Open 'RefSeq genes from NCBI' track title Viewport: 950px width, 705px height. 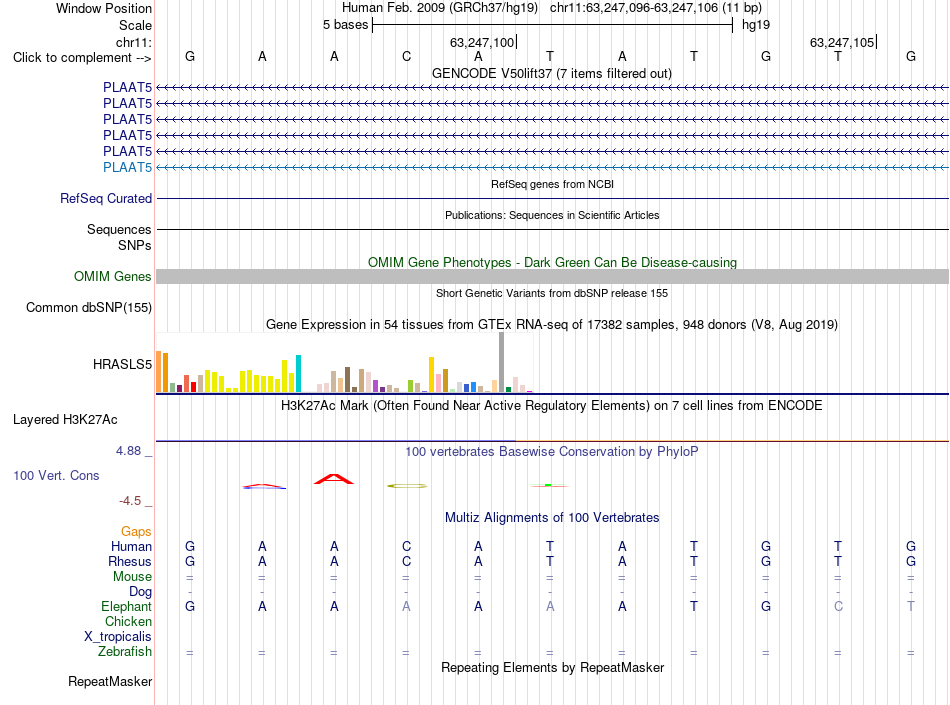click(552, 184)
